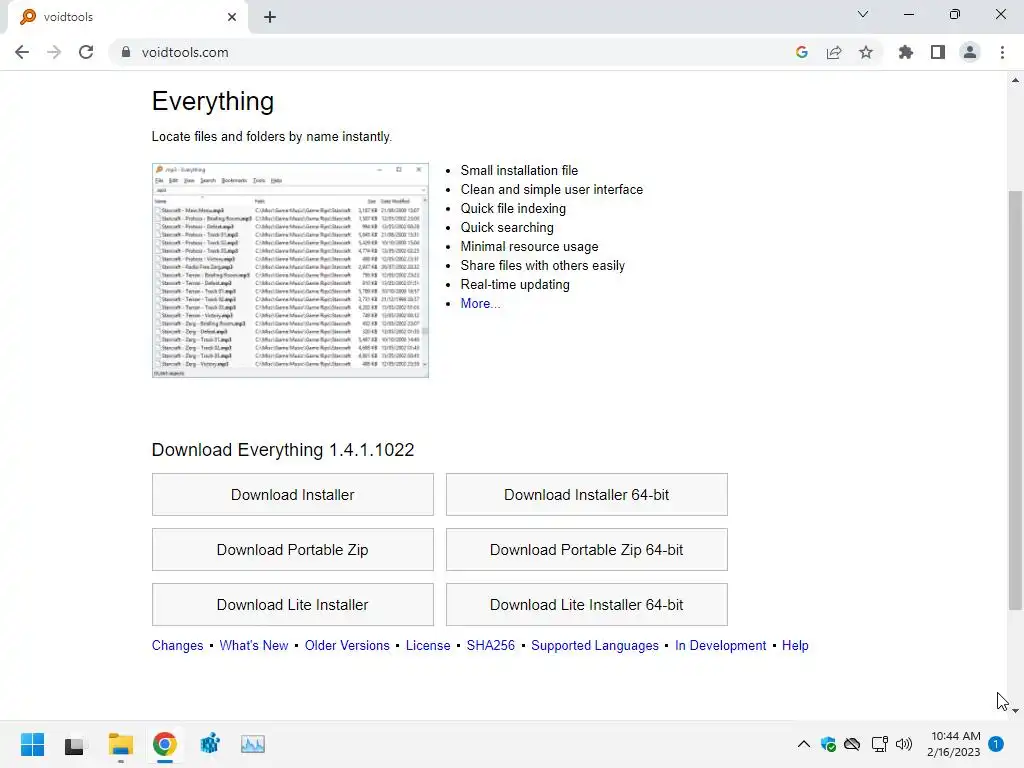Open the notification badge showing 1

[996, 744]
